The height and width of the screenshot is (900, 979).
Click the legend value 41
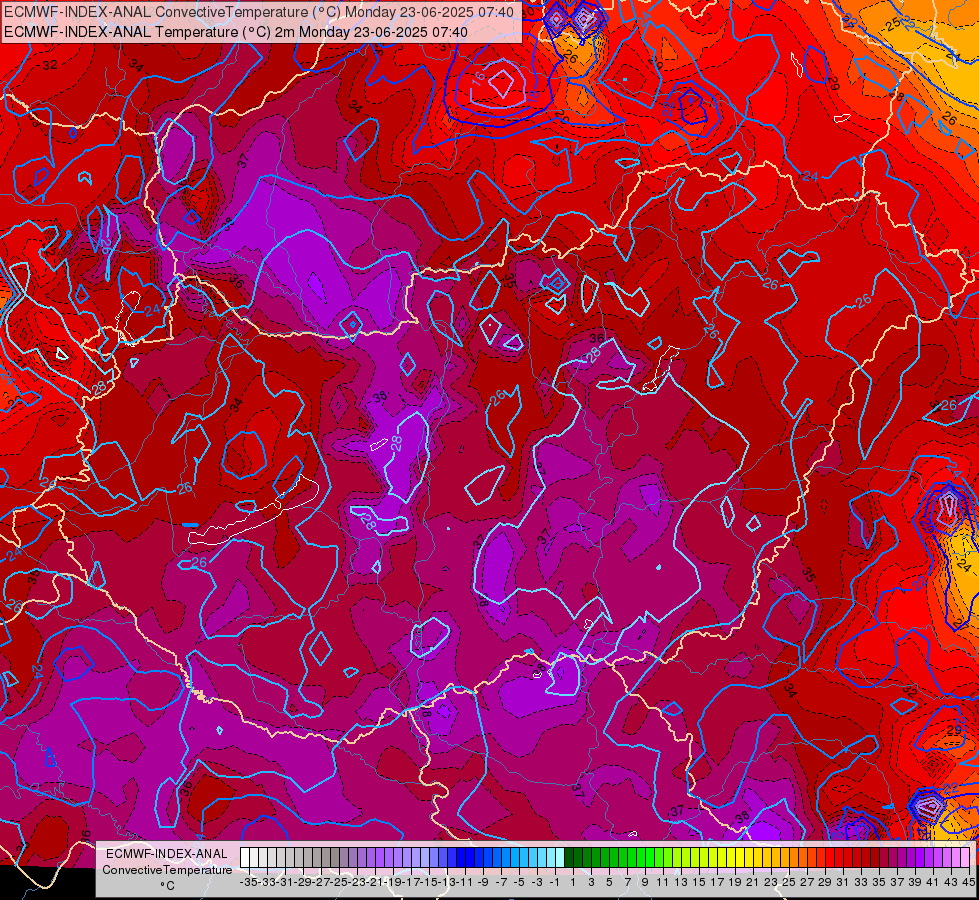[933, 882]
